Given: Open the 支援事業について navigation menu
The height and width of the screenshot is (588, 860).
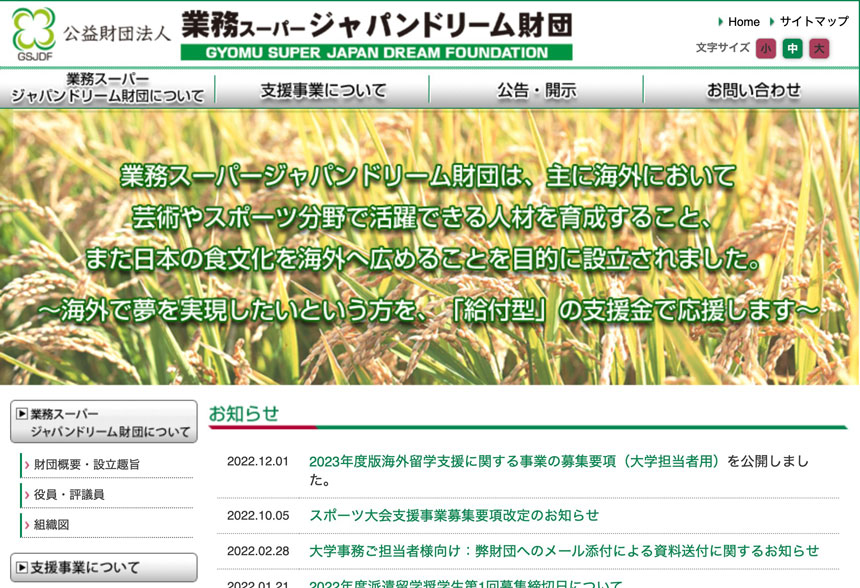Looking at the screenshot, I should (x=322, y=89).
